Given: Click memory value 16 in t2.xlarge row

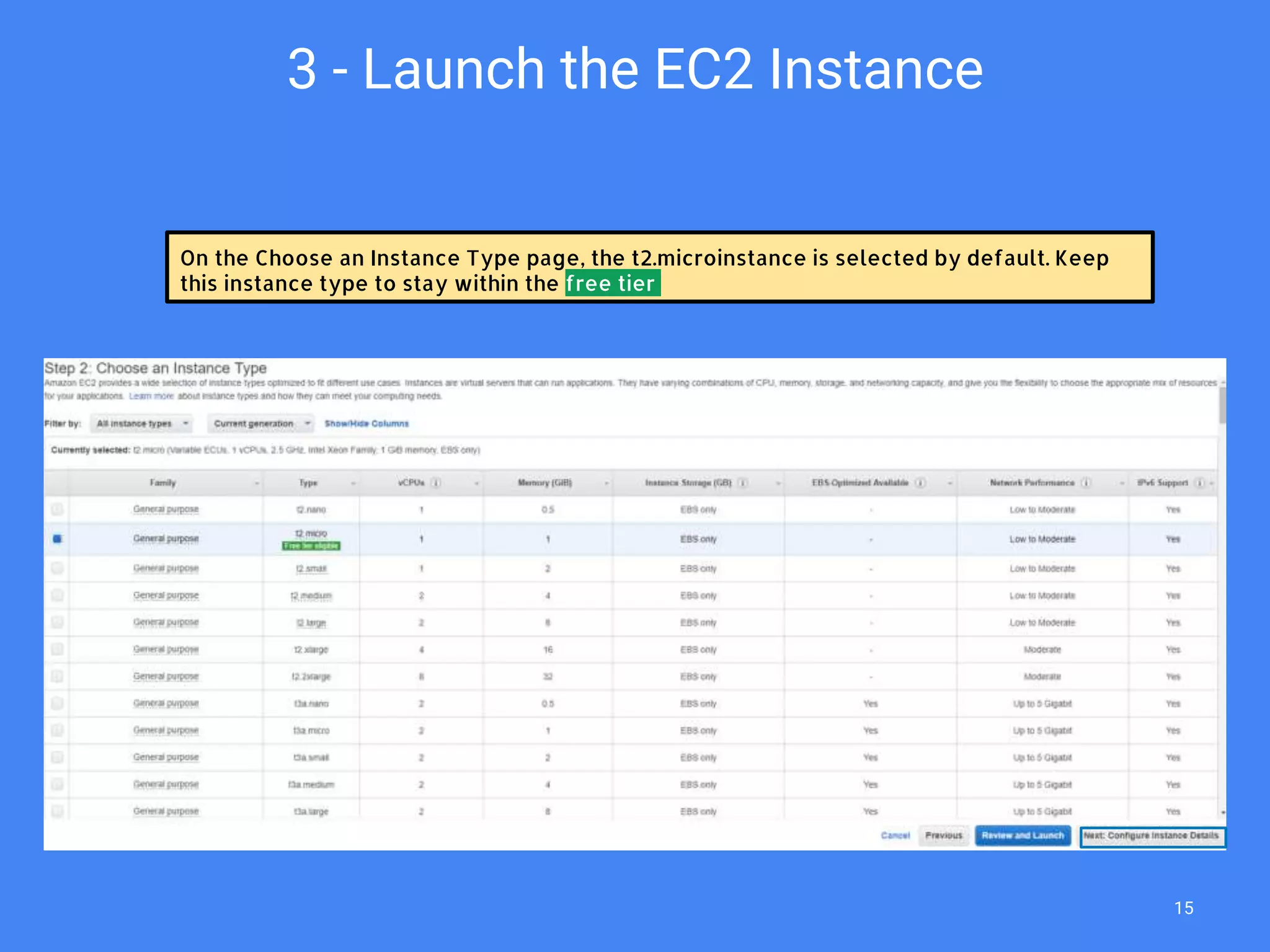Looking at the screenshot, I should (548, 650).
